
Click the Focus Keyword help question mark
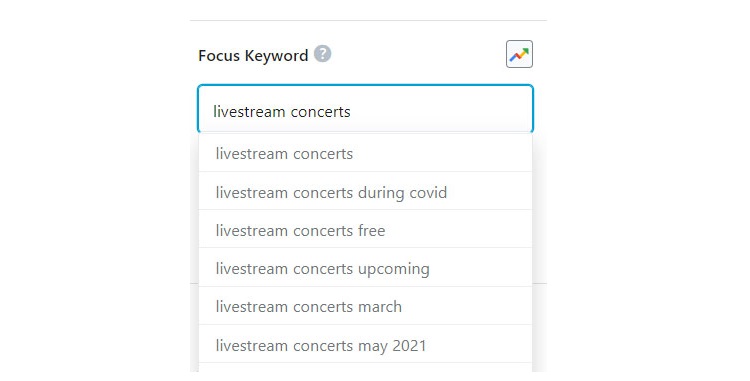(322, 54)
